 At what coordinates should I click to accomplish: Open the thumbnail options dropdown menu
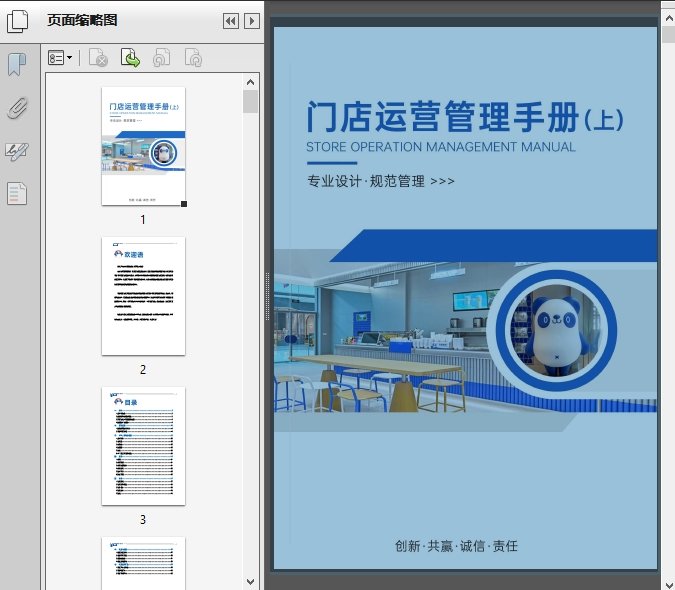coord(60,58)
